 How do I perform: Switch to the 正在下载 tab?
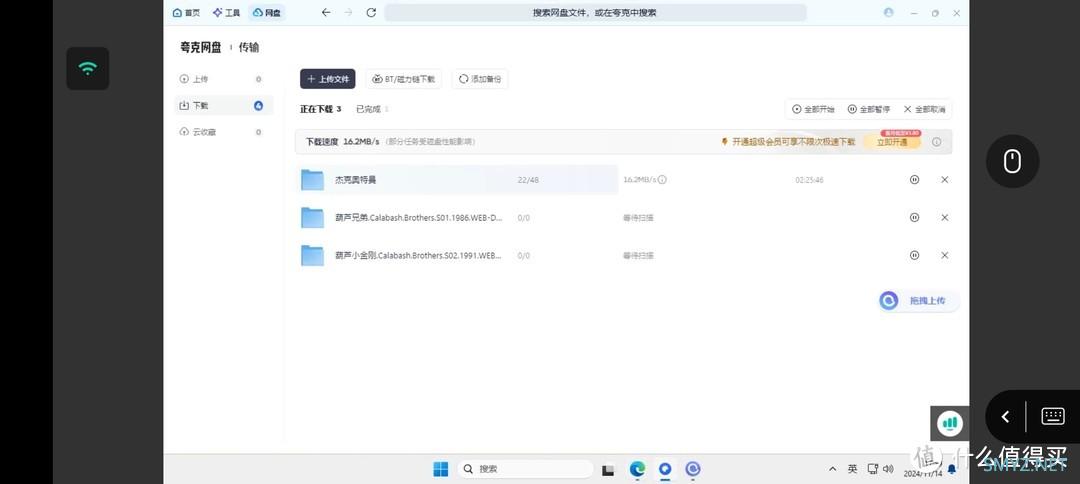click(320, 109)
